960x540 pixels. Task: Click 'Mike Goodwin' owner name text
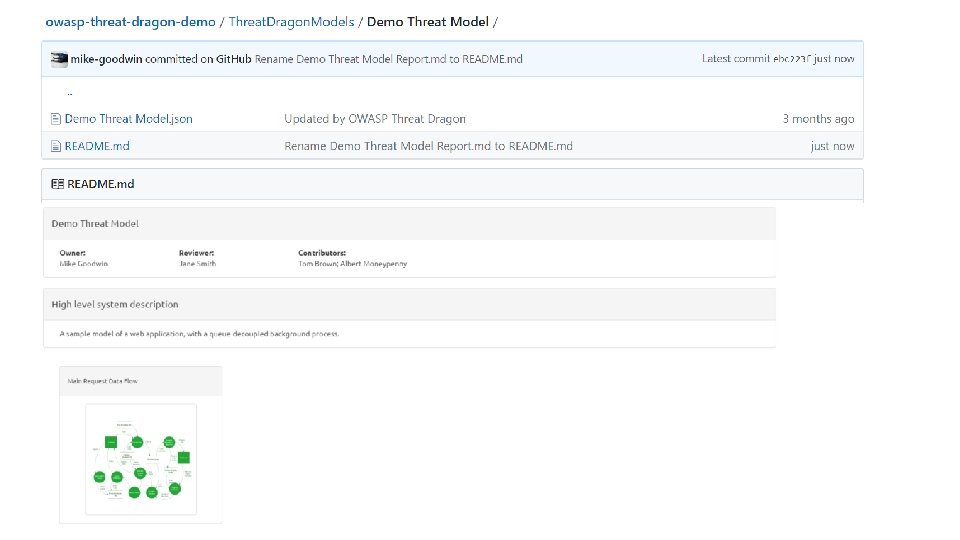coord(83,264)
